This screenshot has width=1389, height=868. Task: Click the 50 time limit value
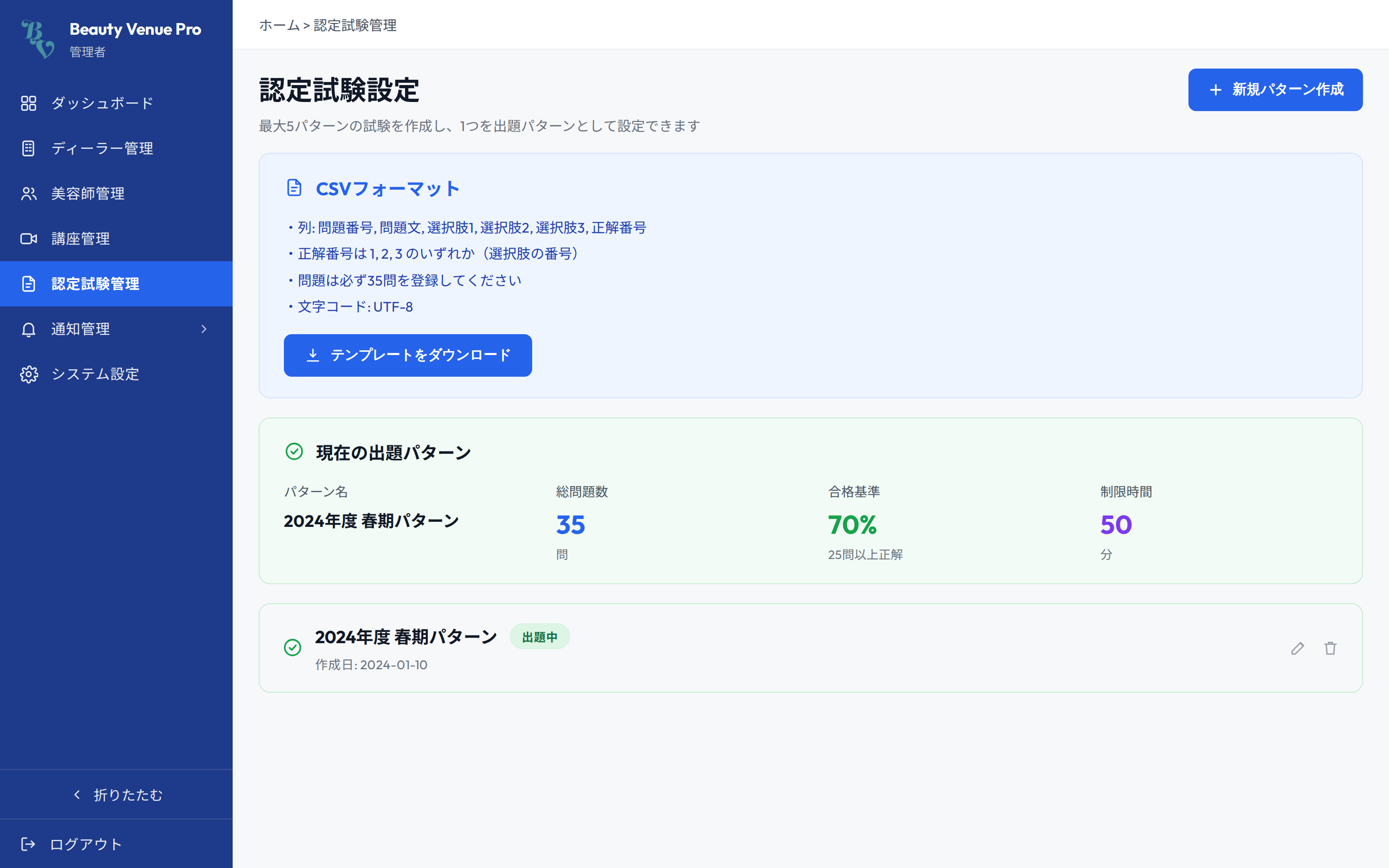(1116, 525)
